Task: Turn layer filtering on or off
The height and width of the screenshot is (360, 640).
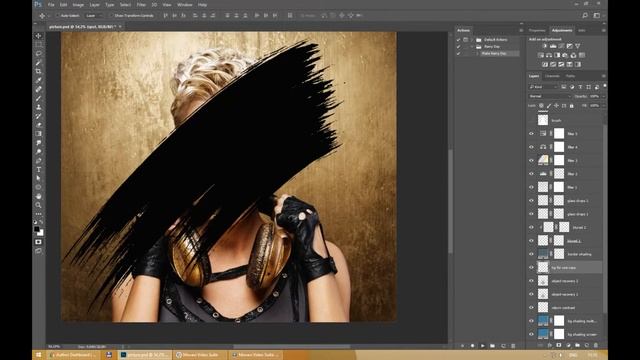Action: pyautogui.click(x=604, y=86)
